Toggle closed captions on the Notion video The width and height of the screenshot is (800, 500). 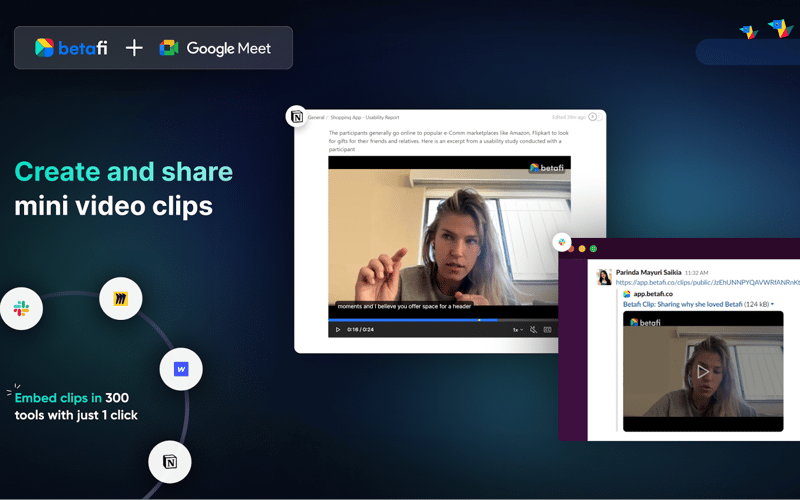(x=547, y=330)
